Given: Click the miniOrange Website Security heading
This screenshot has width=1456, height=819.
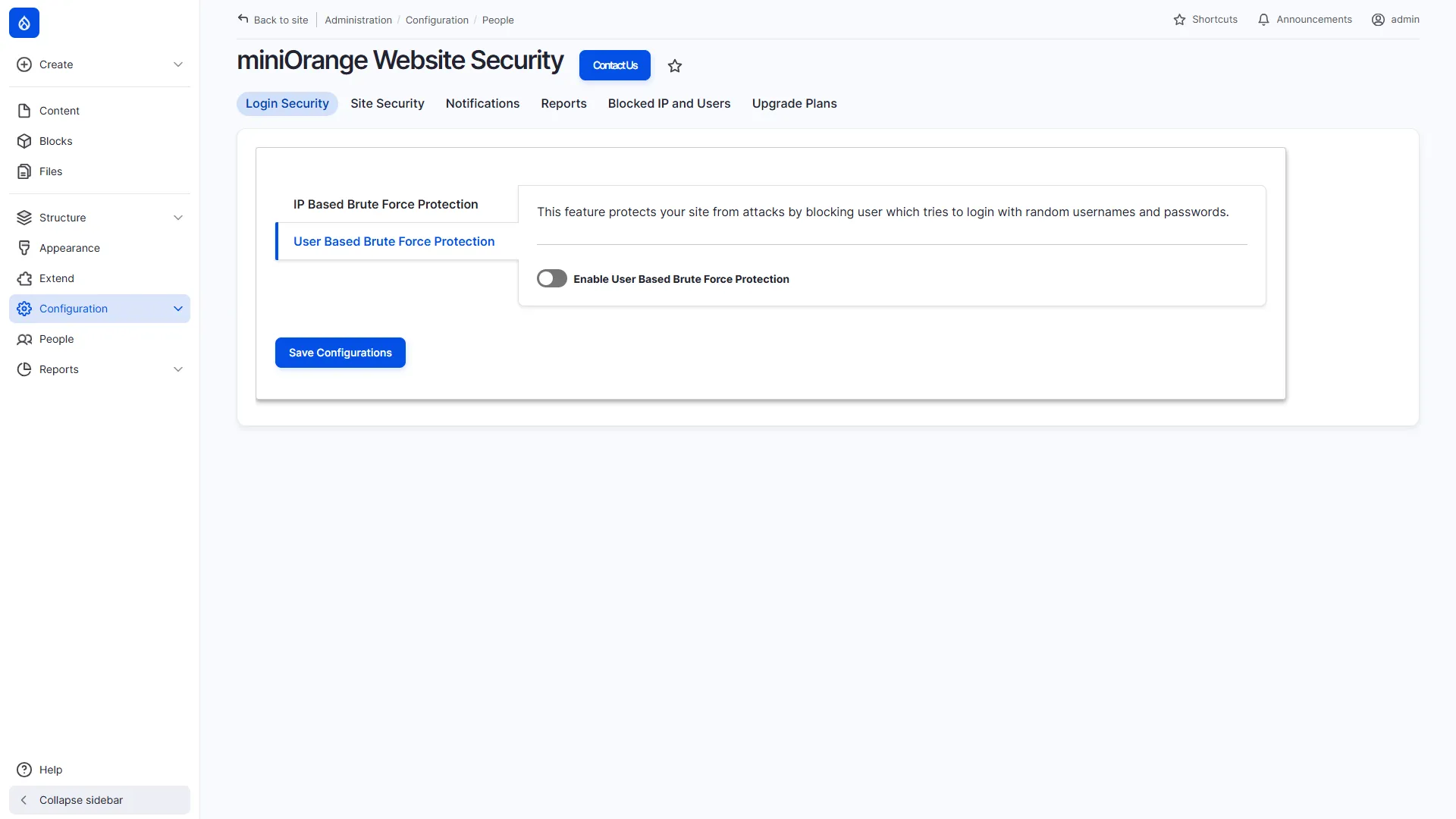Looking at the screenshot, I should [400, 60].
